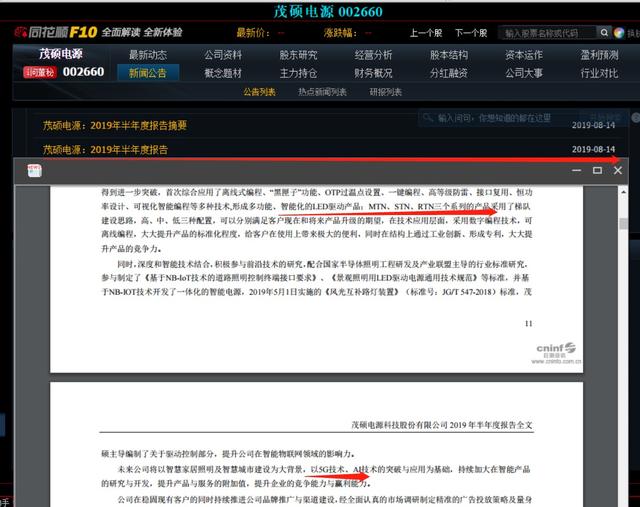This screenshot has width=640, height=507.
Task: Open the 经营分析 tab
Action: [373, 55]
